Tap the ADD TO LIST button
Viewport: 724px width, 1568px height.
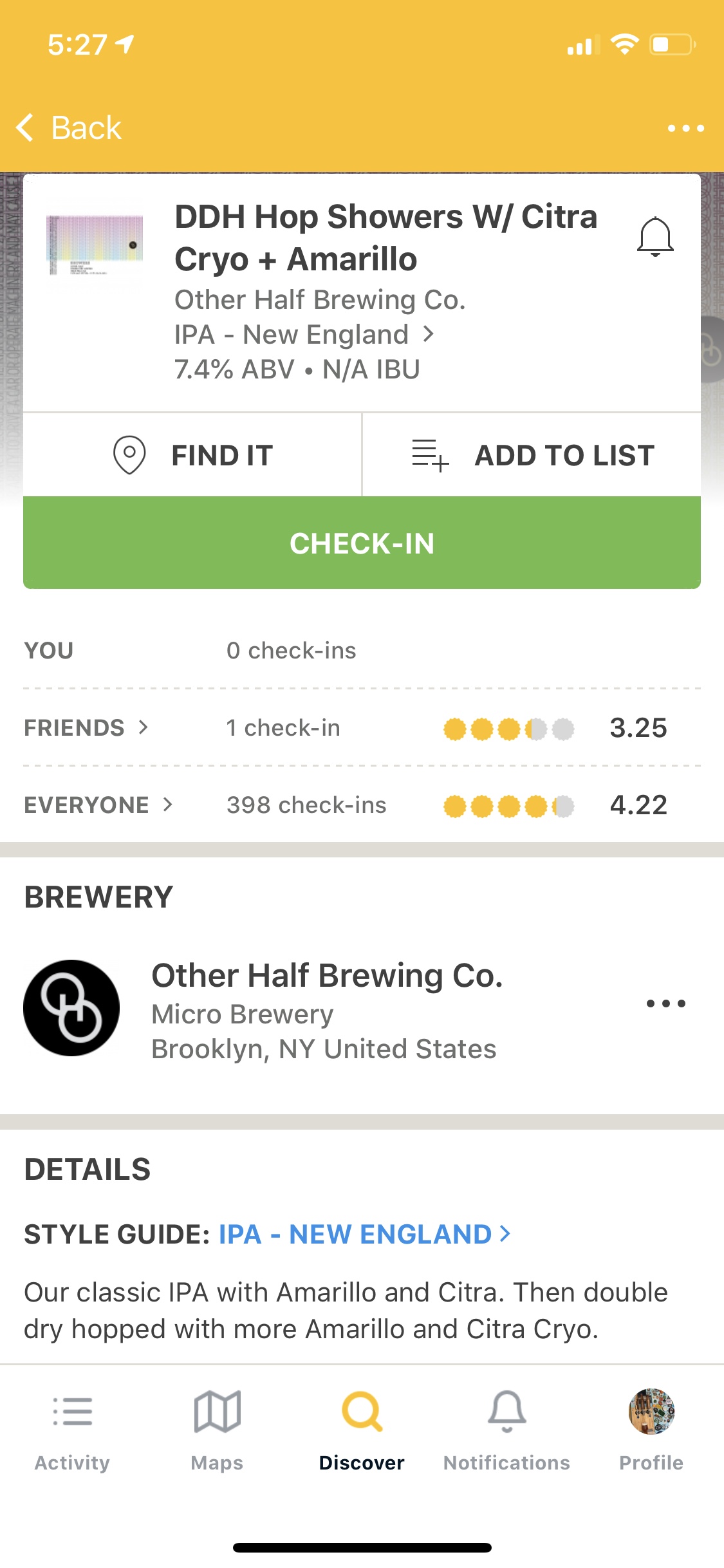tap(532, 455)
